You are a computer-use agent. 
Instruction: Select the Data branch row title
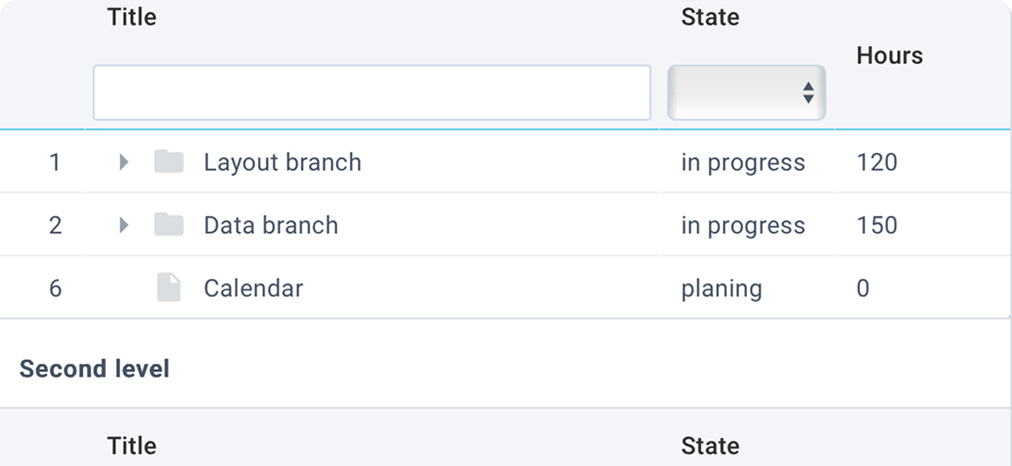click(271, 225)
